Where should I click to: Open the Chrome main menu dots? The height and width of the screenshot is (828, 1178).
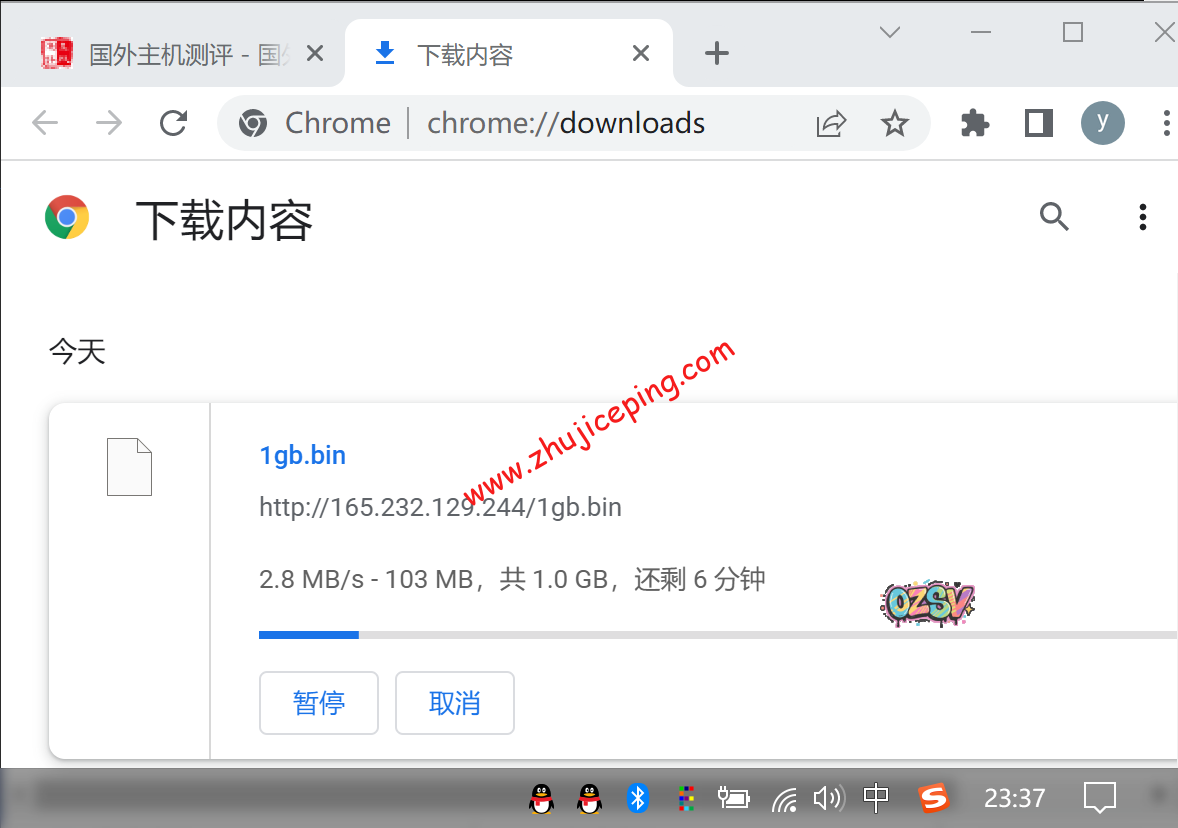(x=1166, y=123)
